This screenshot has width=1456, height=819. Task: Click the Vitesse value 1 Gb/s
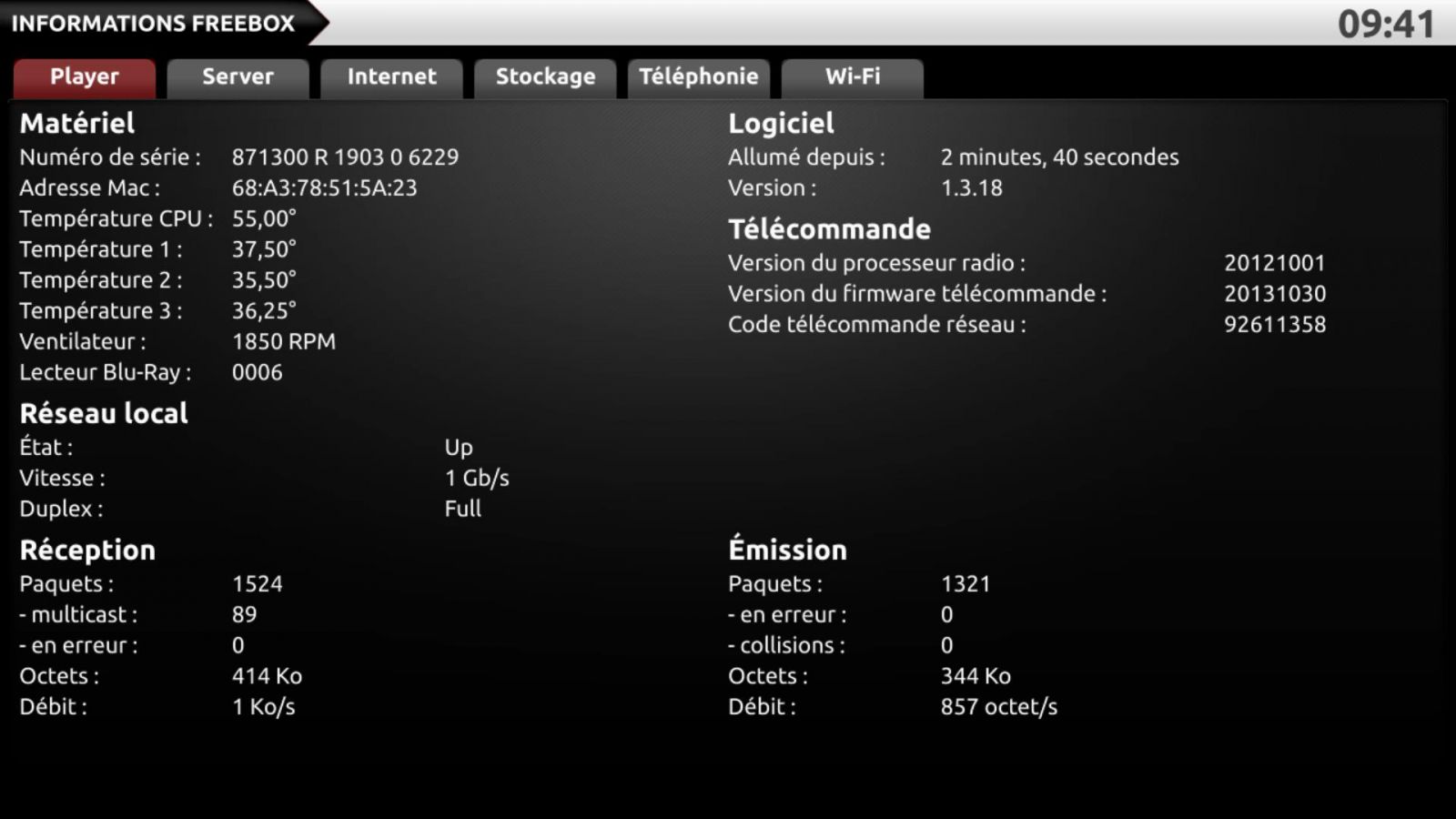coord(477,479)
